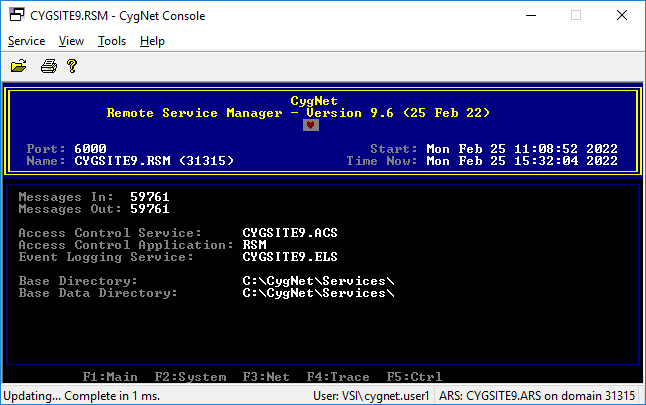Click the Messages Out count 59761

pos(150,208)
